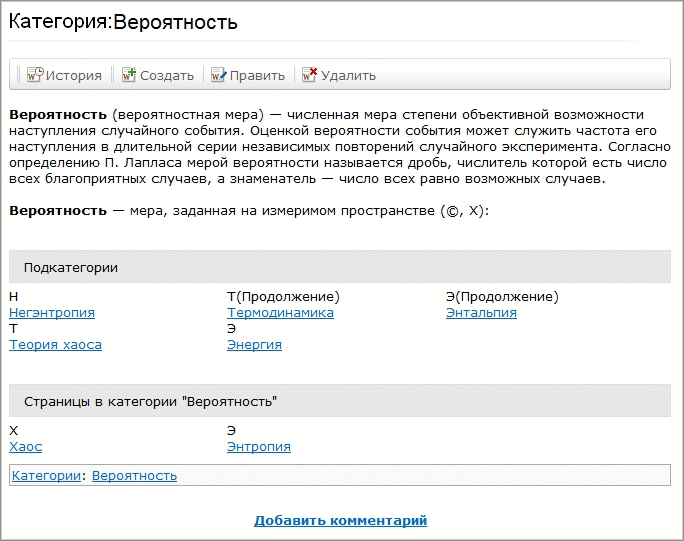684x541 pixels.
Task: Click the History clock page icon
Action: (34, 75)
